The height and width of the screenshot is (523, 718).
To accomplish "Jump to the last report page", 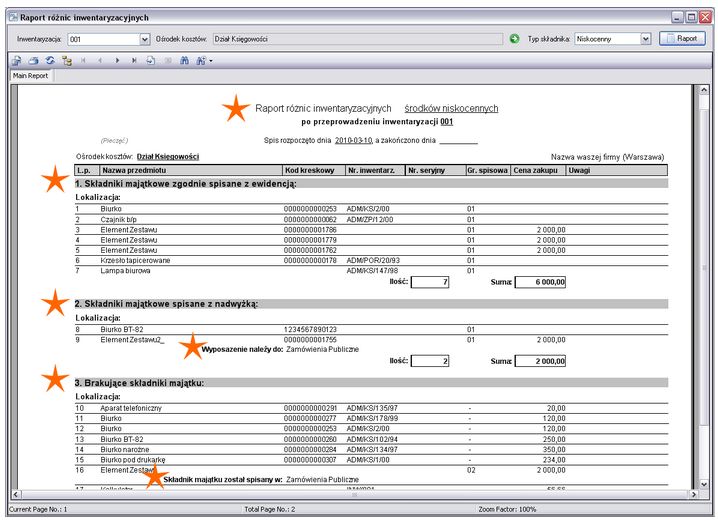I will click(134, 61).
